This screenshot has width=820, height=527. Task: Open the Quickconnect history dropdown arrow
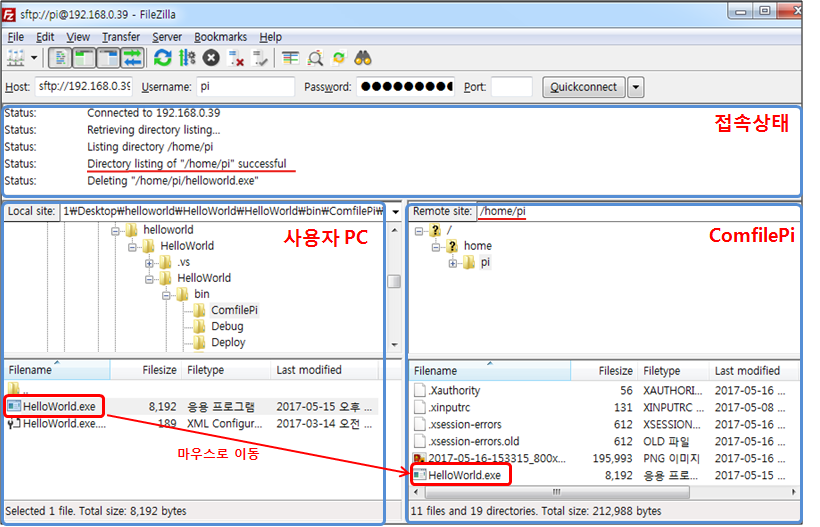pos(636,87)
